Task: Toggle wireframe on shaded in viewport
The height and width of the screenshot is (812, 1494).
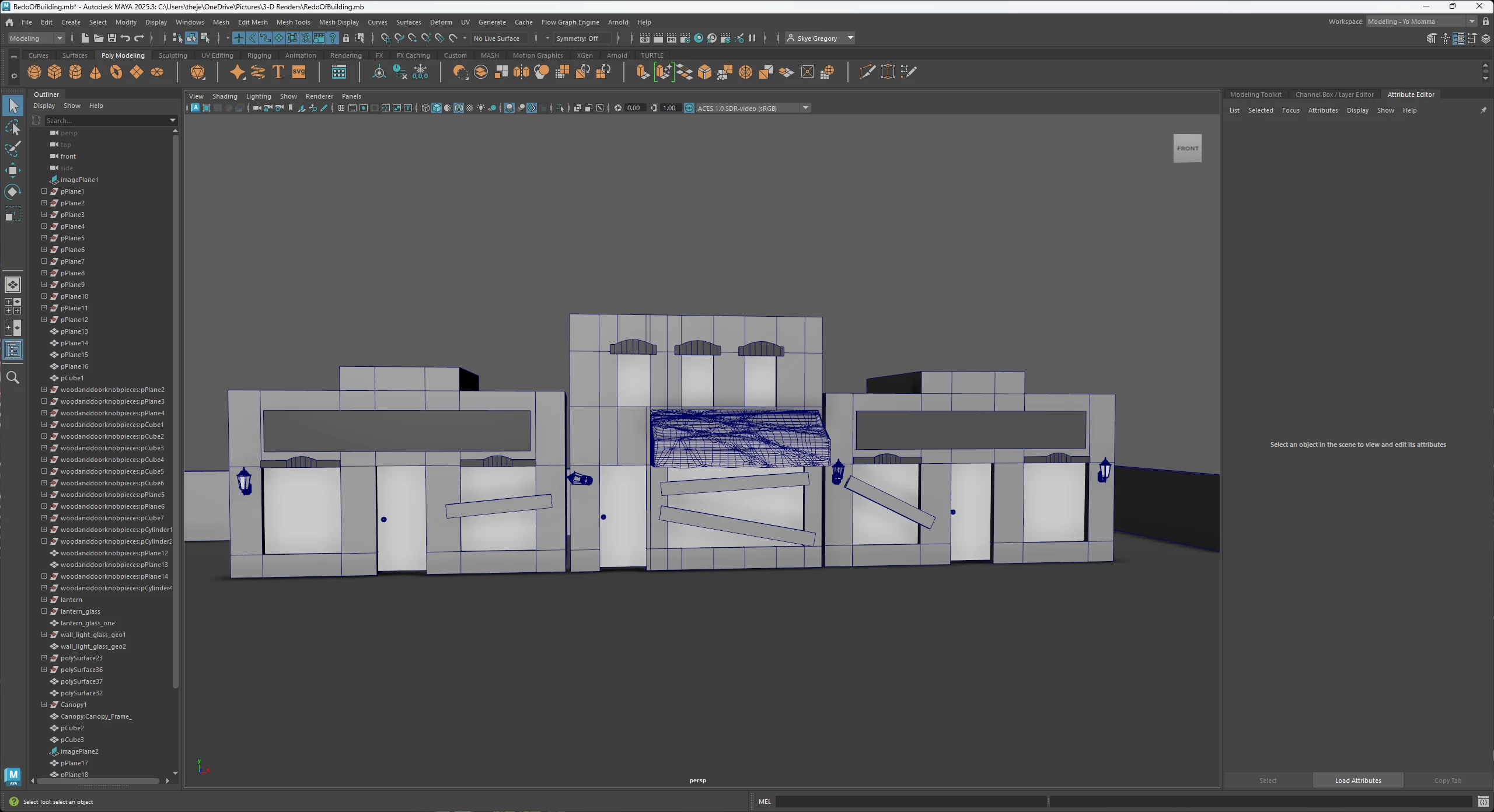Action: click(x=459, y=108)
